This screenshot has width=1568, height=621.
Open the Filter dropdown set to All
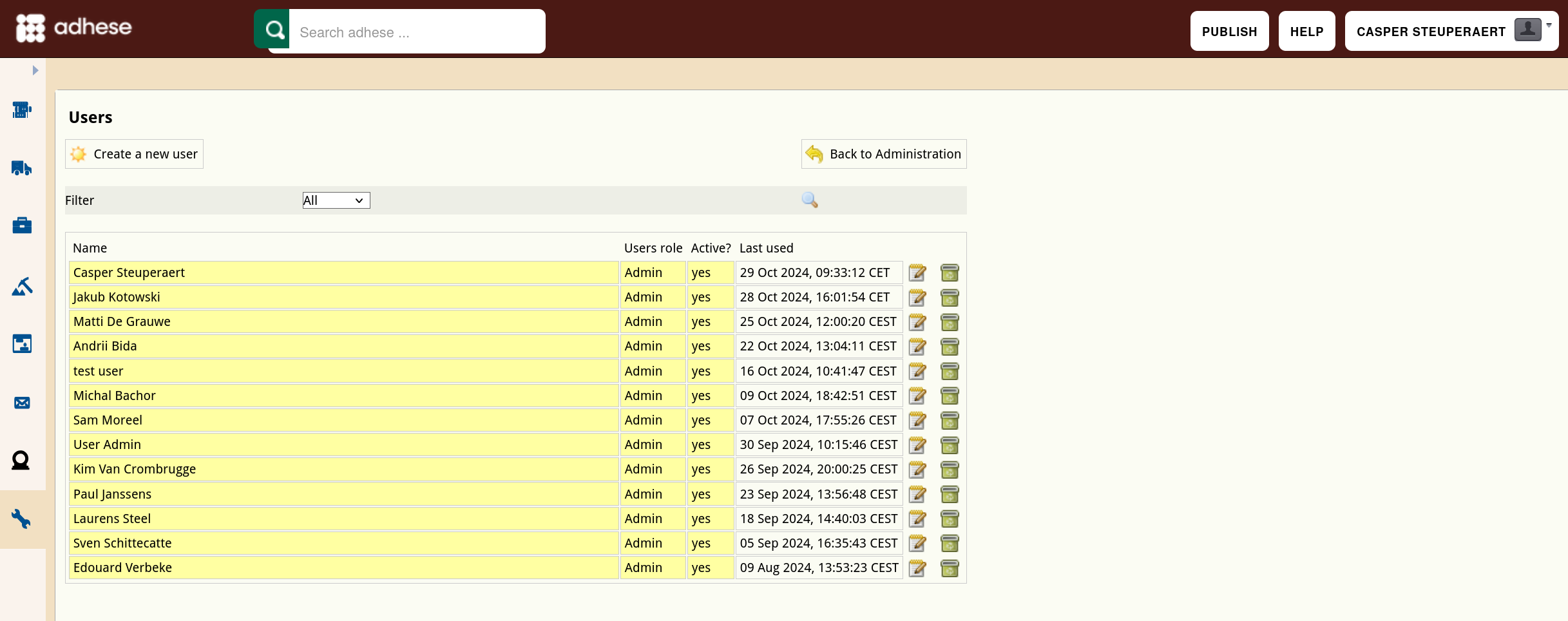pyautogui.click(x=336, y=200)
